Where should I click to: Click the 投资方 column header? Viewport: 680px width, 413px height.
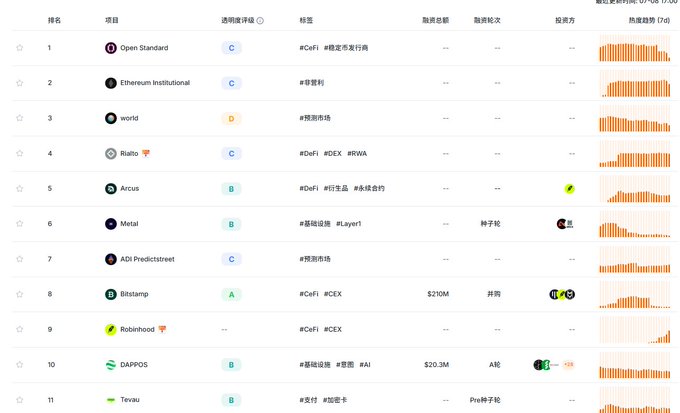pos(565,20)
